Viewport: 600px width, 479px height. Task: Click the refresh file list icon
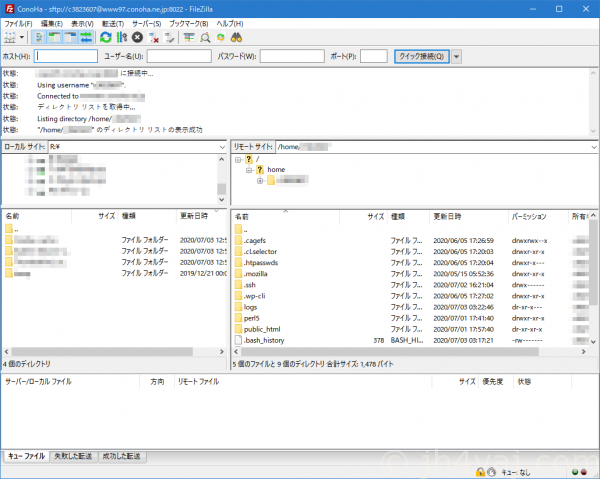pos(105,37)
